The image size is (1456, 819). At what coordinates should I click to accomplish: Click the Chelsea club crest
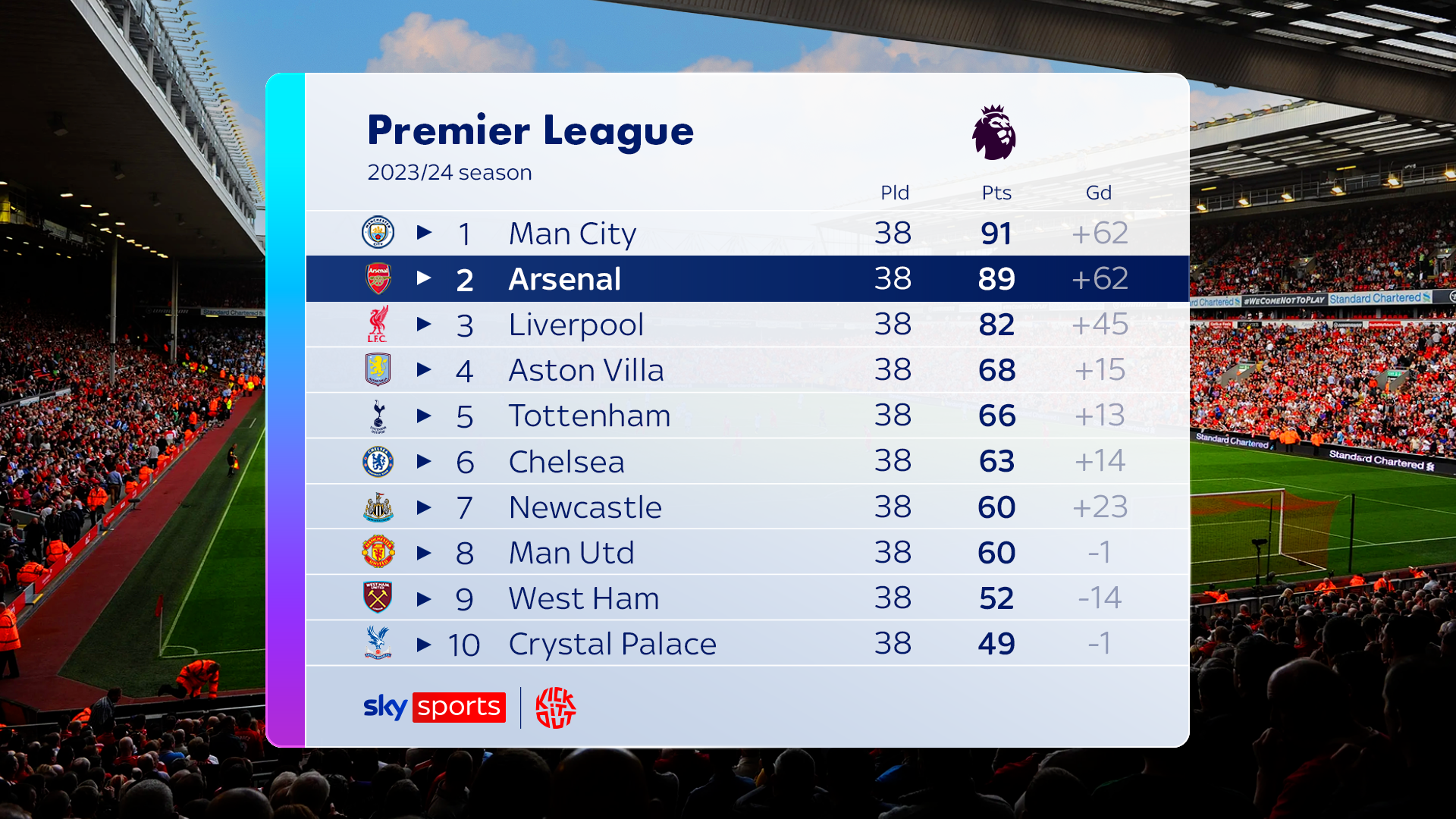[378, 462]
